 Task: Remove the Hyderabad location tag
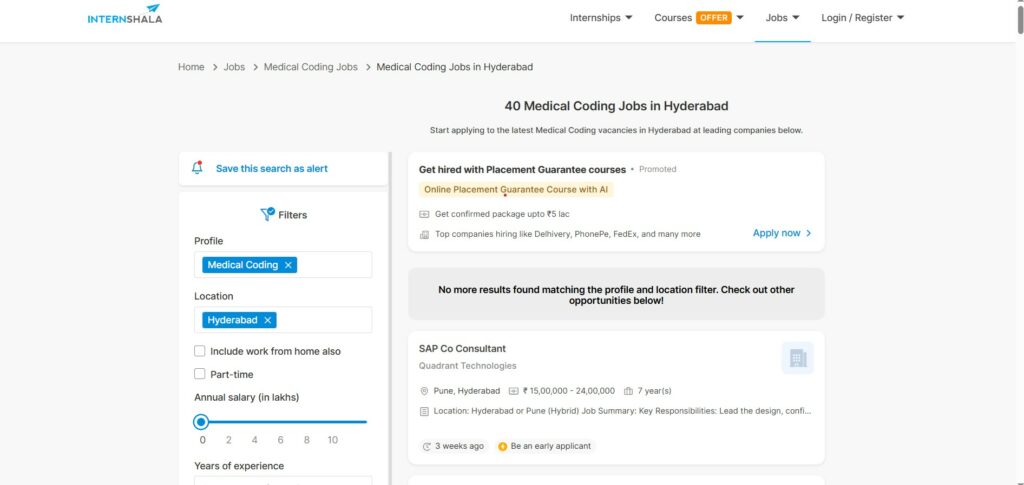pos(267,320)
